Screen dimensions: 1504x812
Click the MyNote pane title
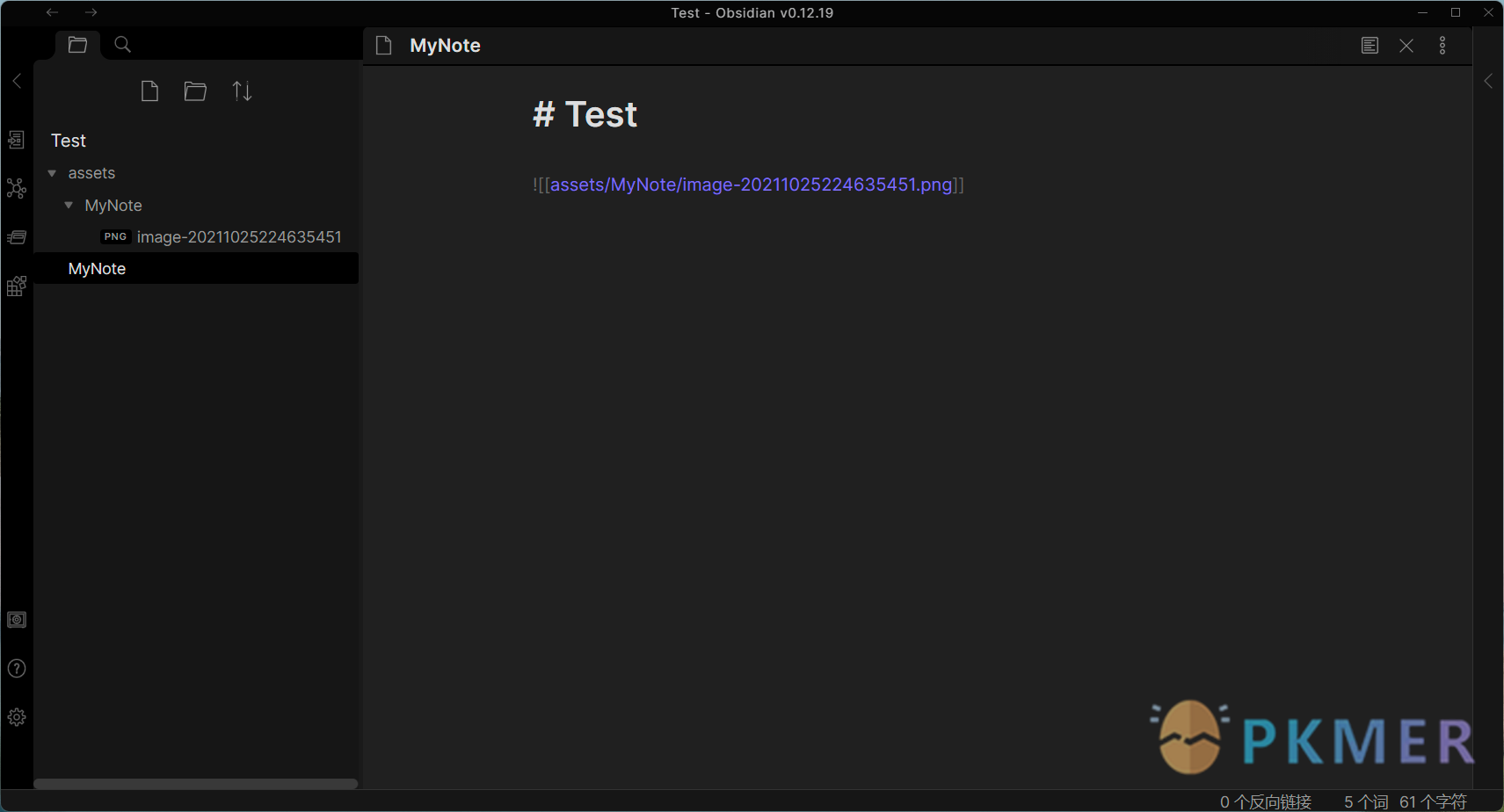pyautogui.click(x=445, y=46)
